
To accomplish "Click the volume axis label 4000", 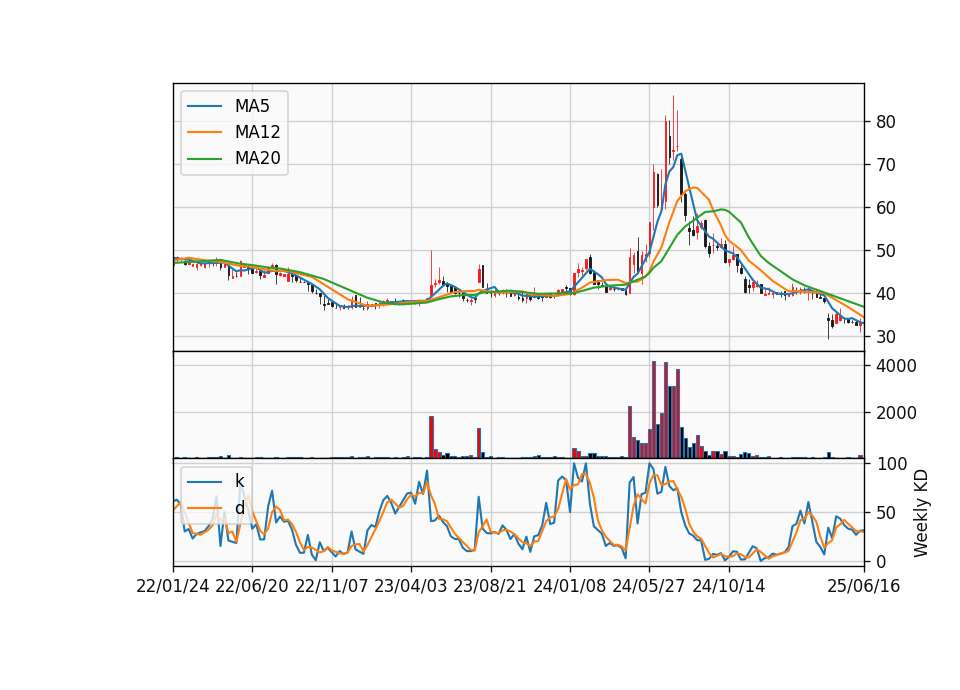I will point(896,366).
